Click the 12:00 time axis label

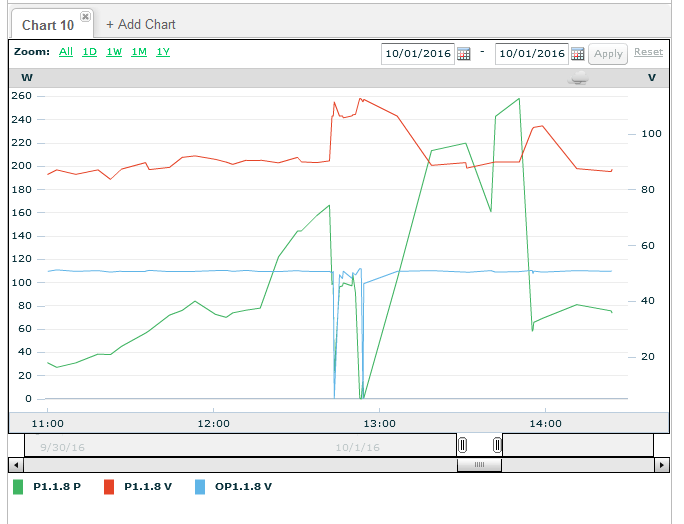pos(213,424)
